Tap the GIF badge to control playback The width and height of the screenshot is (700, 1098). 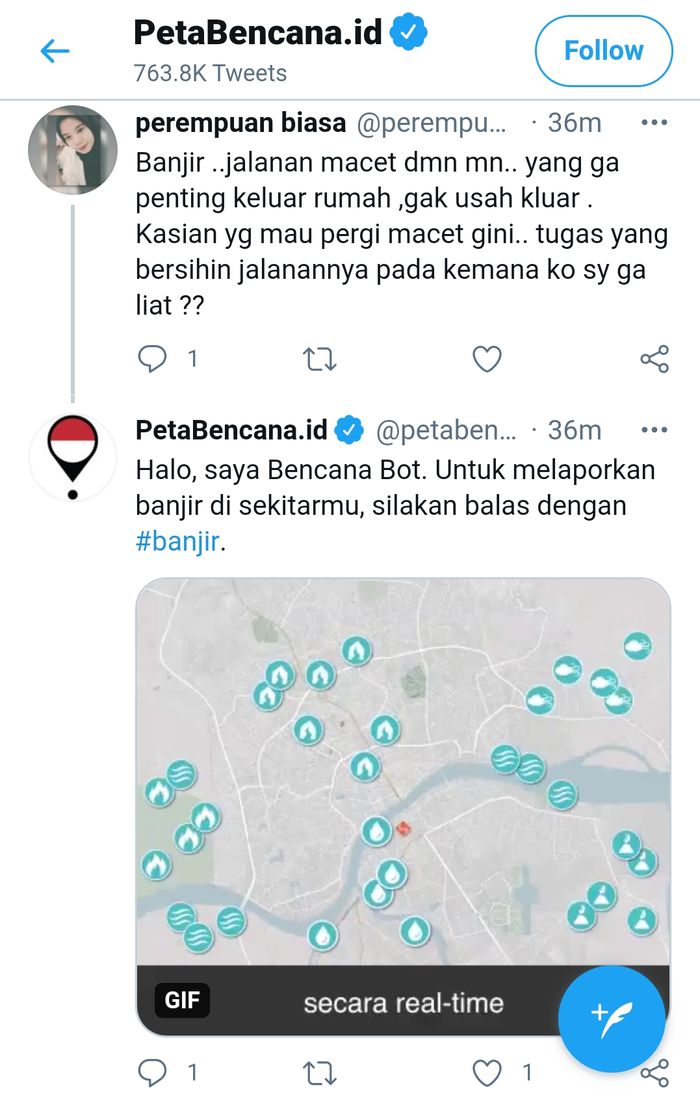tap(180, 999)
